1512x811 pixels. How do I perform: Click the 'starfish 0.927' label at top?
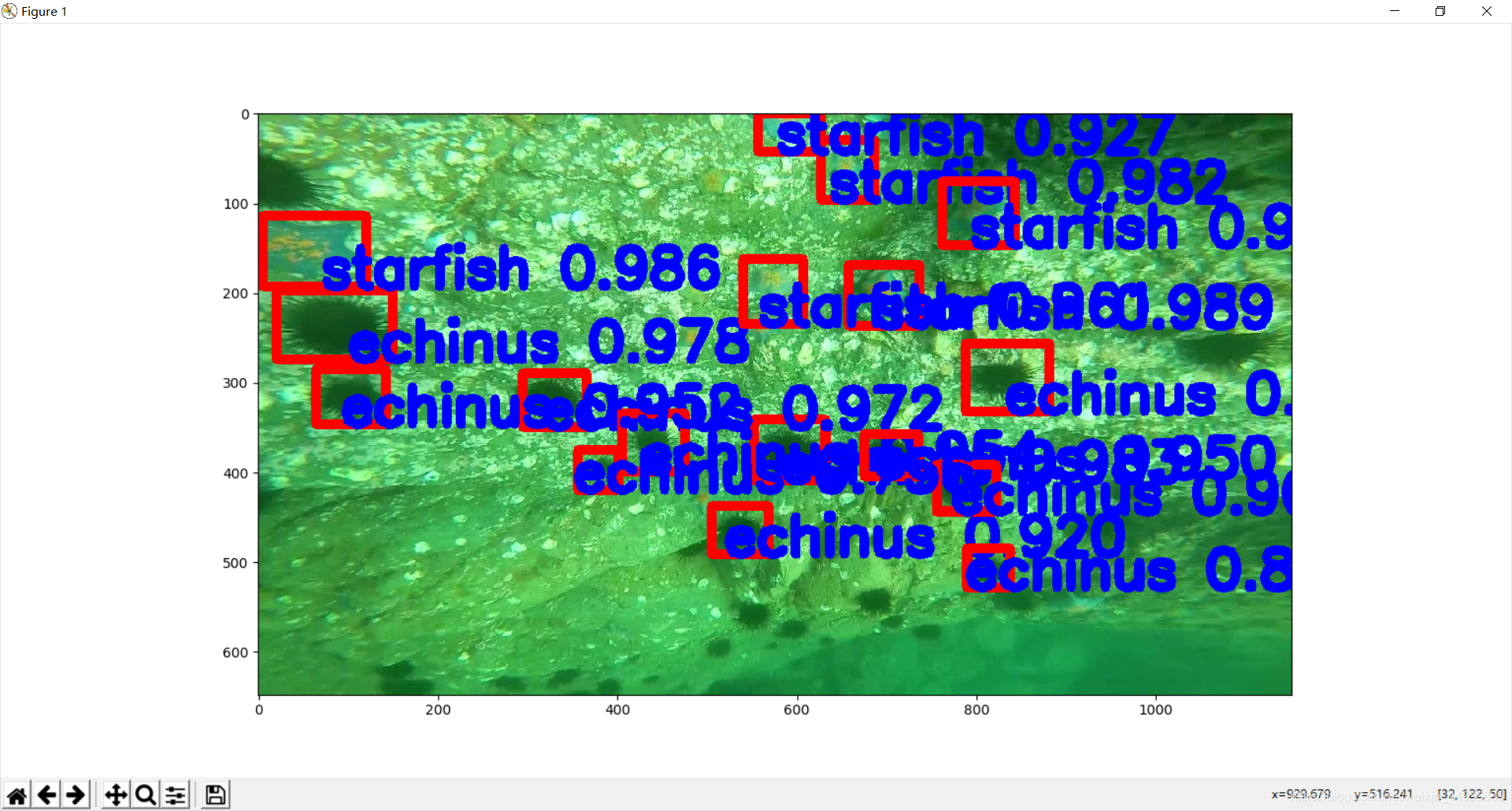pyautogui.click(x=975, y=135)
